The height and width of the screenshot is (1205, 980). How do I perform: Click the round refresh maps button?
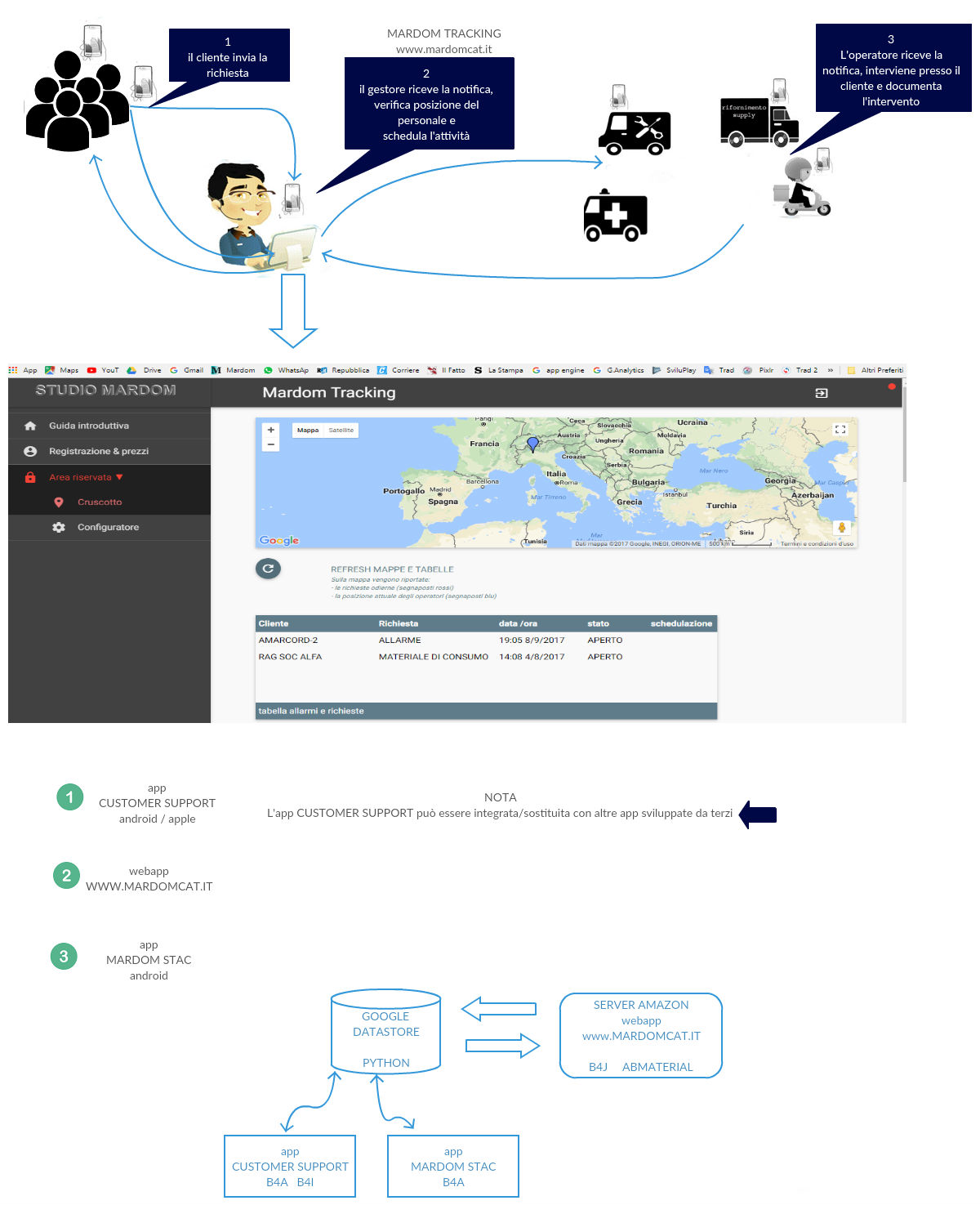click(268, 569)
